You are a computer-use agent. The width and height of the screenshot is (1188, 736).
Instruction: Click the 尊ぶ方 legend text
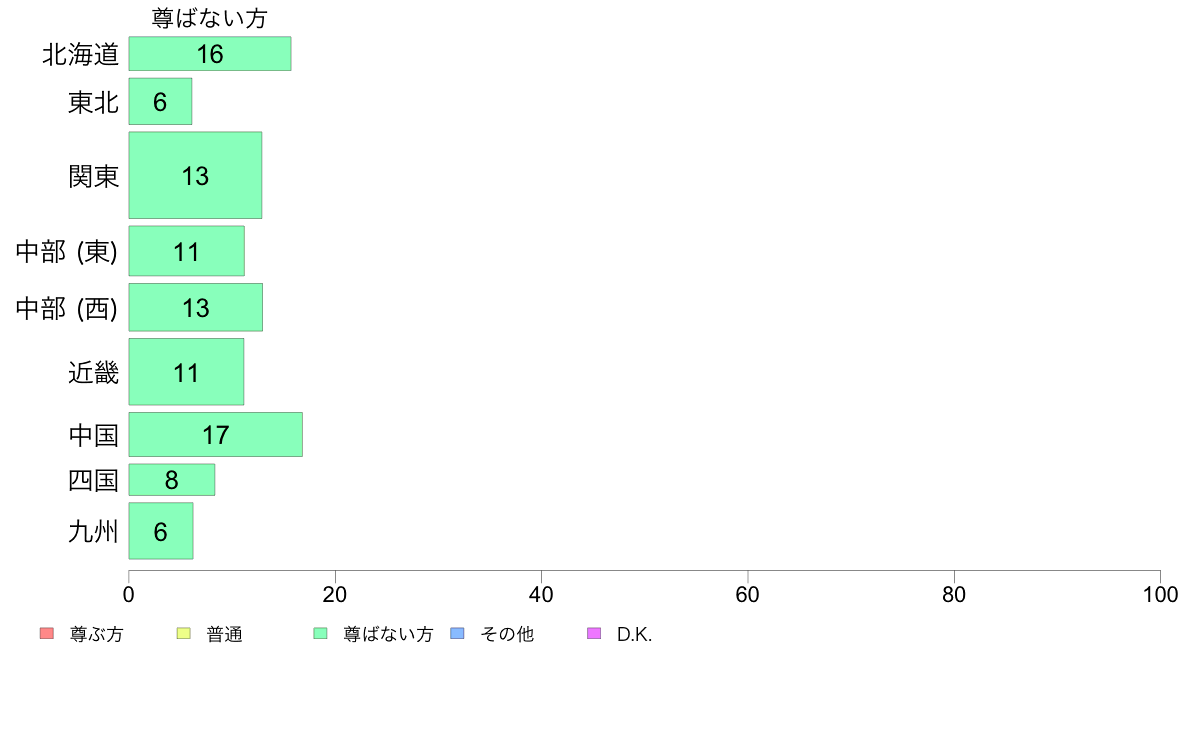coord(96,634)
